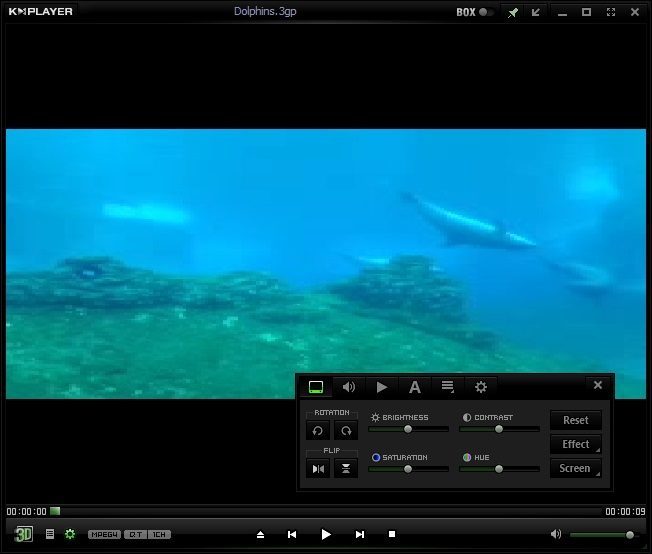Toggle 3D mode button
The width and height of the screenshot is (652, 554).
[x=23, y=534]
